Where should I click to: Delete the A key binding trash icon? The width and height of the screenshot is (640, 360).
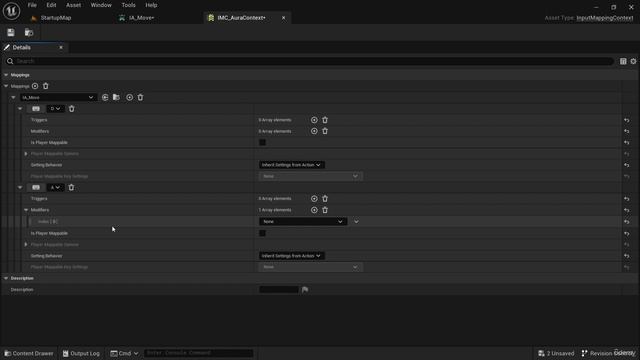(x=71, y=187)
